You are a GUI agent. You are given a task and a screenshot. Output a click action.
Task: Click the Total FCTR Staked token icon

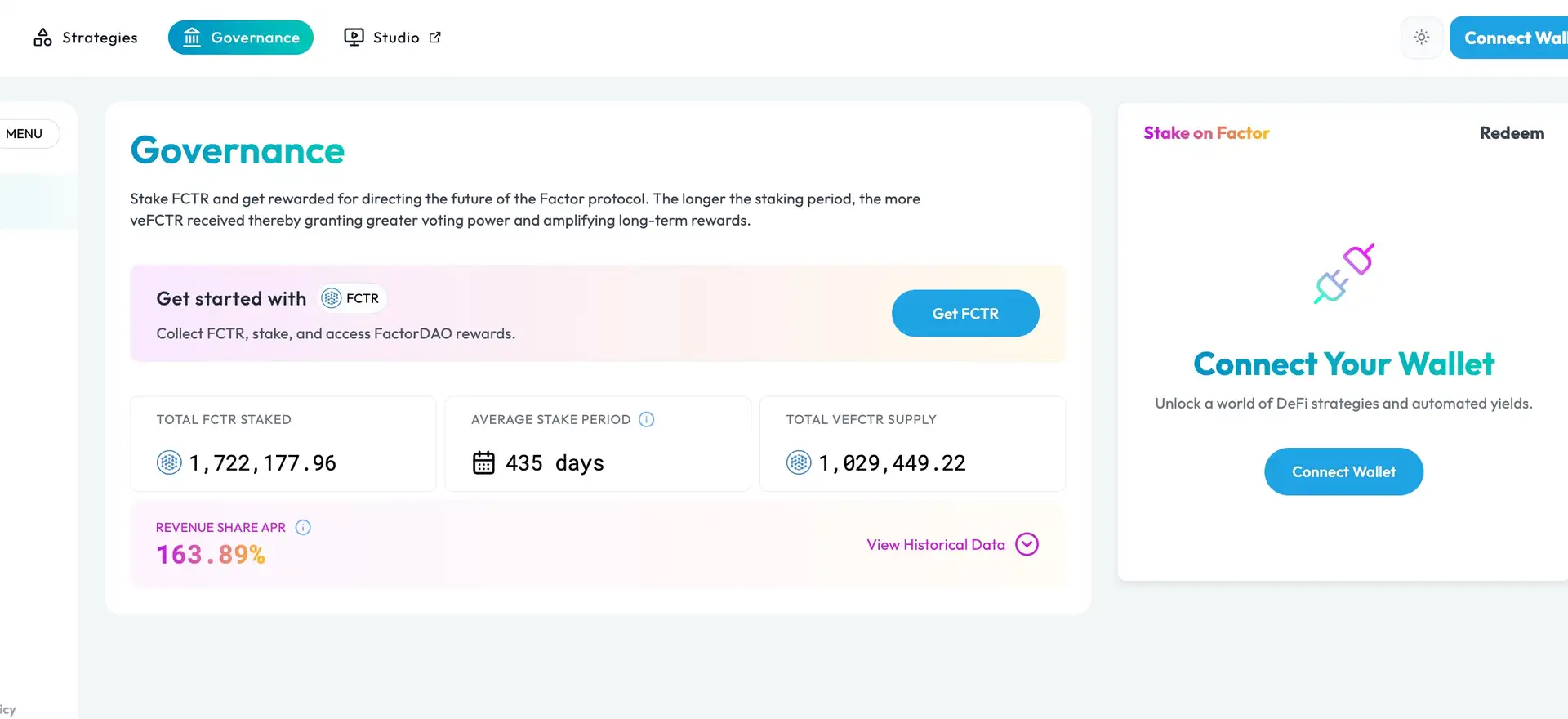pos(169,462)
